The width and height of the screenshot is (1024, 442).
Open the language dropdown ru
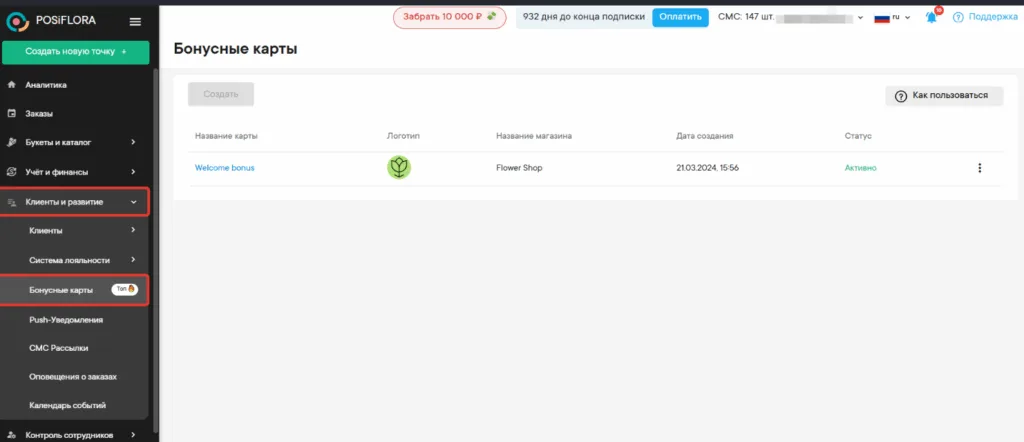pos(903,18)
